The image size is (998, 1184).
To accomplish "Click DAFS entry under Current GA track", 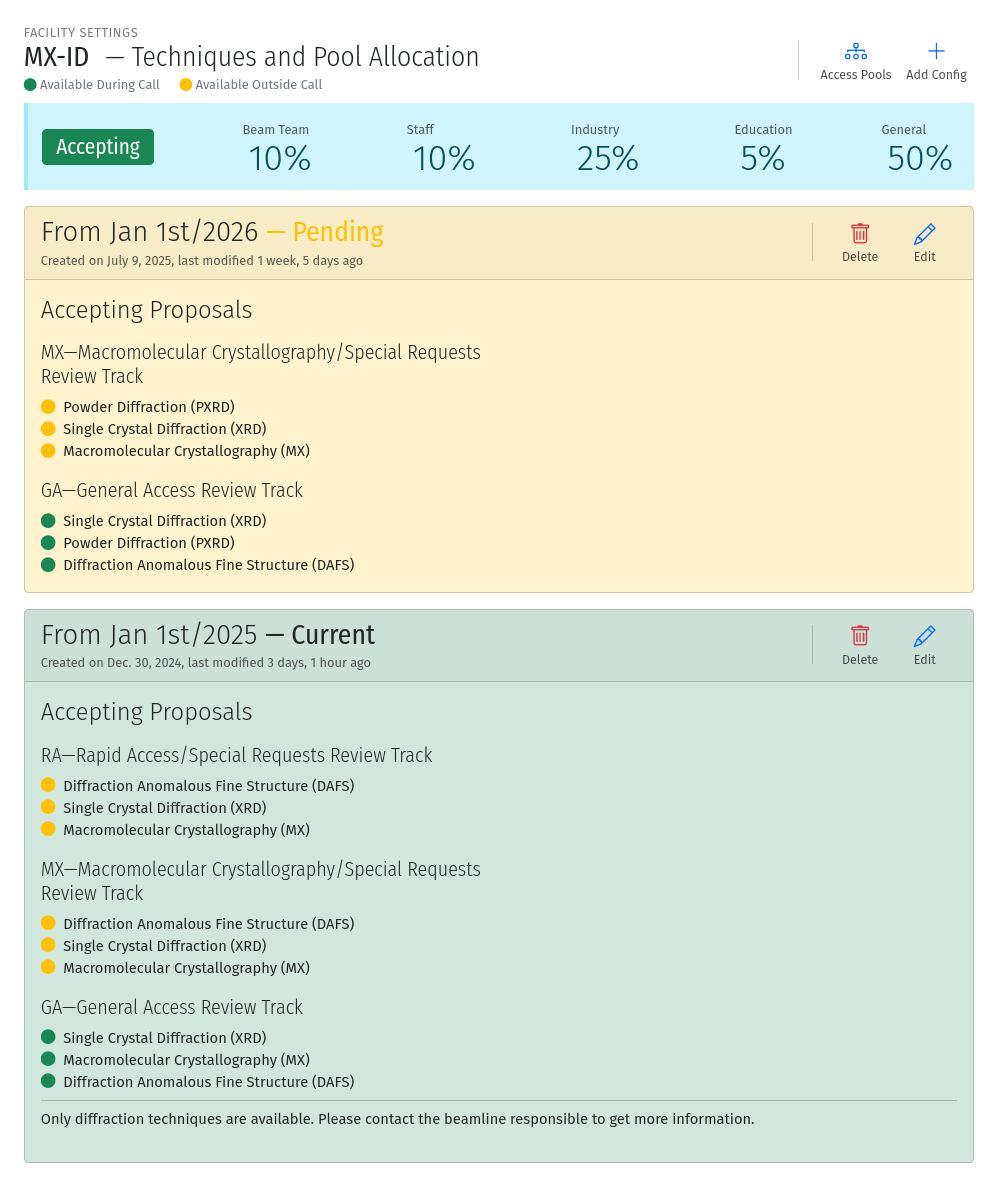I will 208,1082.
